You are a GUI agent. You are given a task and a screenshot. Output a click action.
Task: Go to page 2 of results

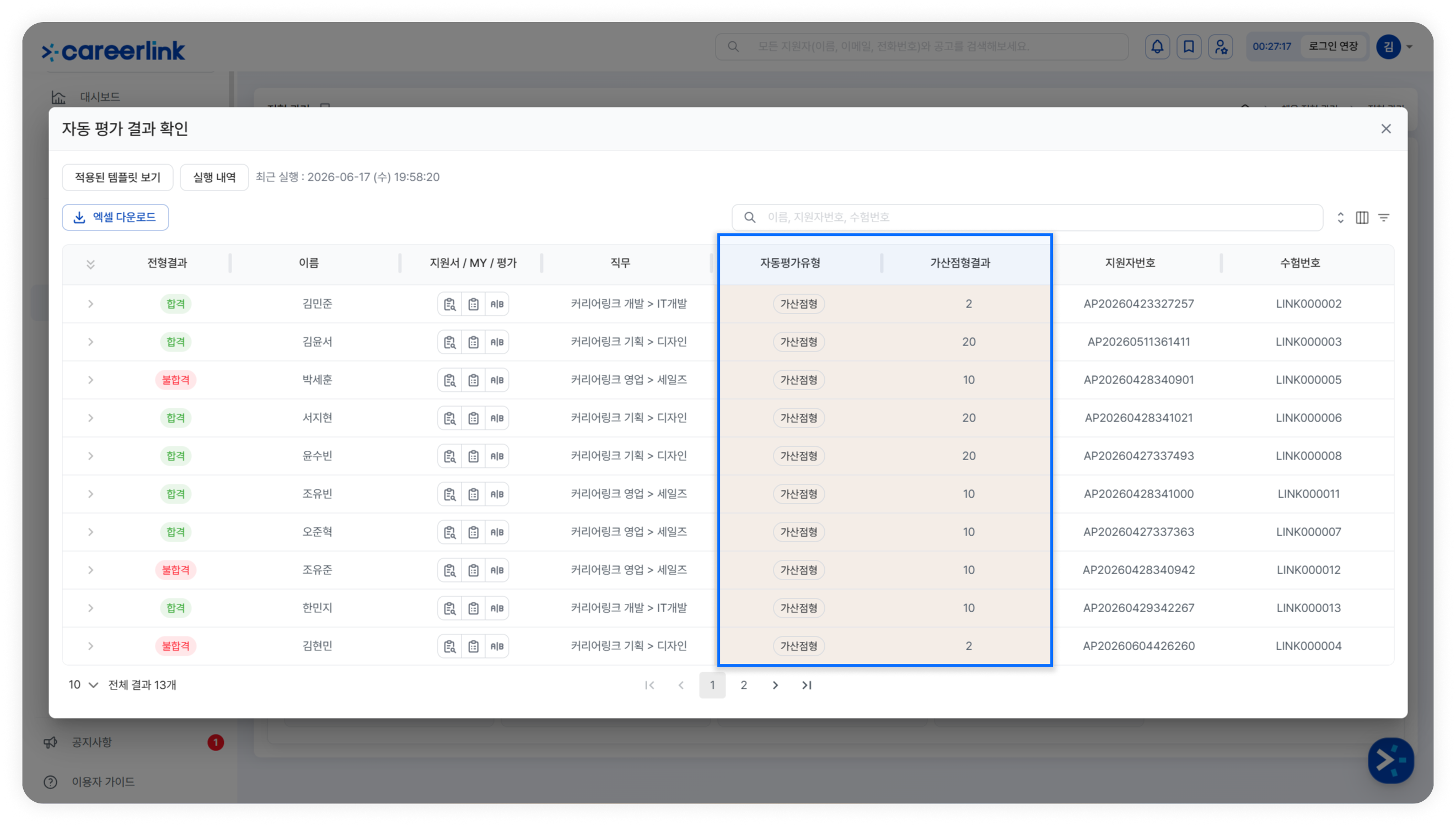[743, 685]
